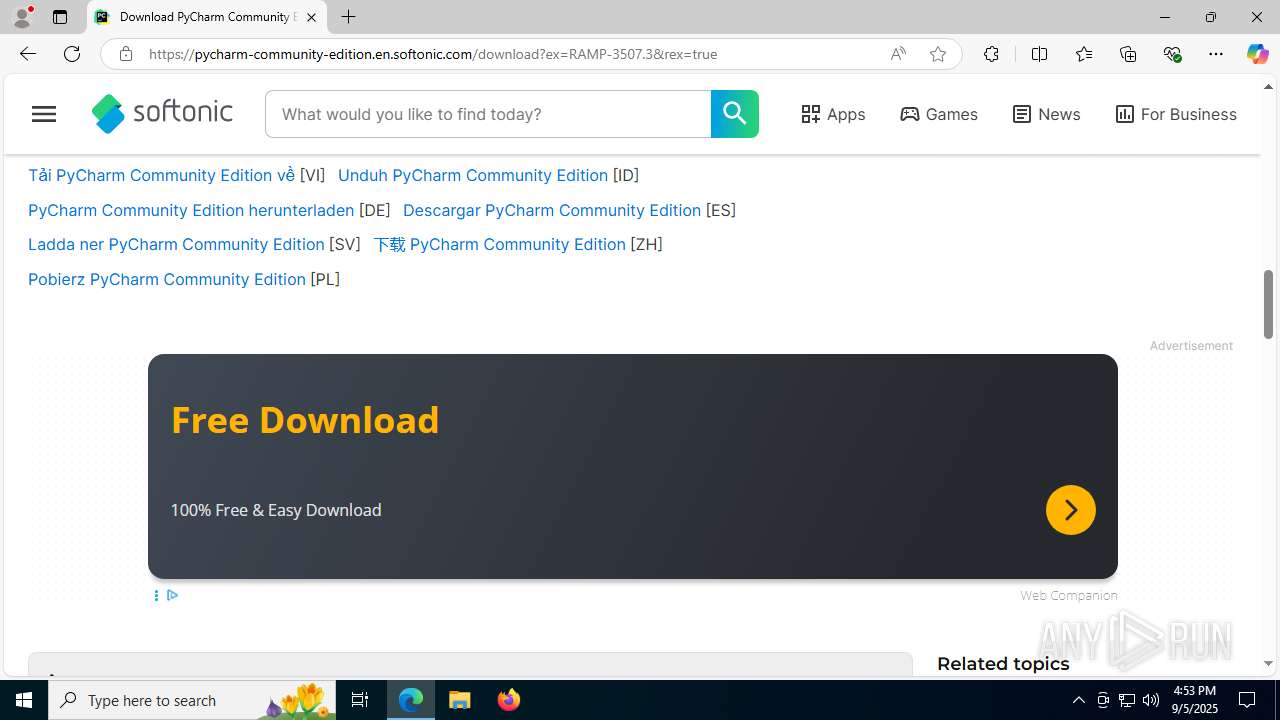The height and width of the screenshot is (720, 1280).
Task: Activate Read aloud icon in address bar
Action: pos(898,54)
